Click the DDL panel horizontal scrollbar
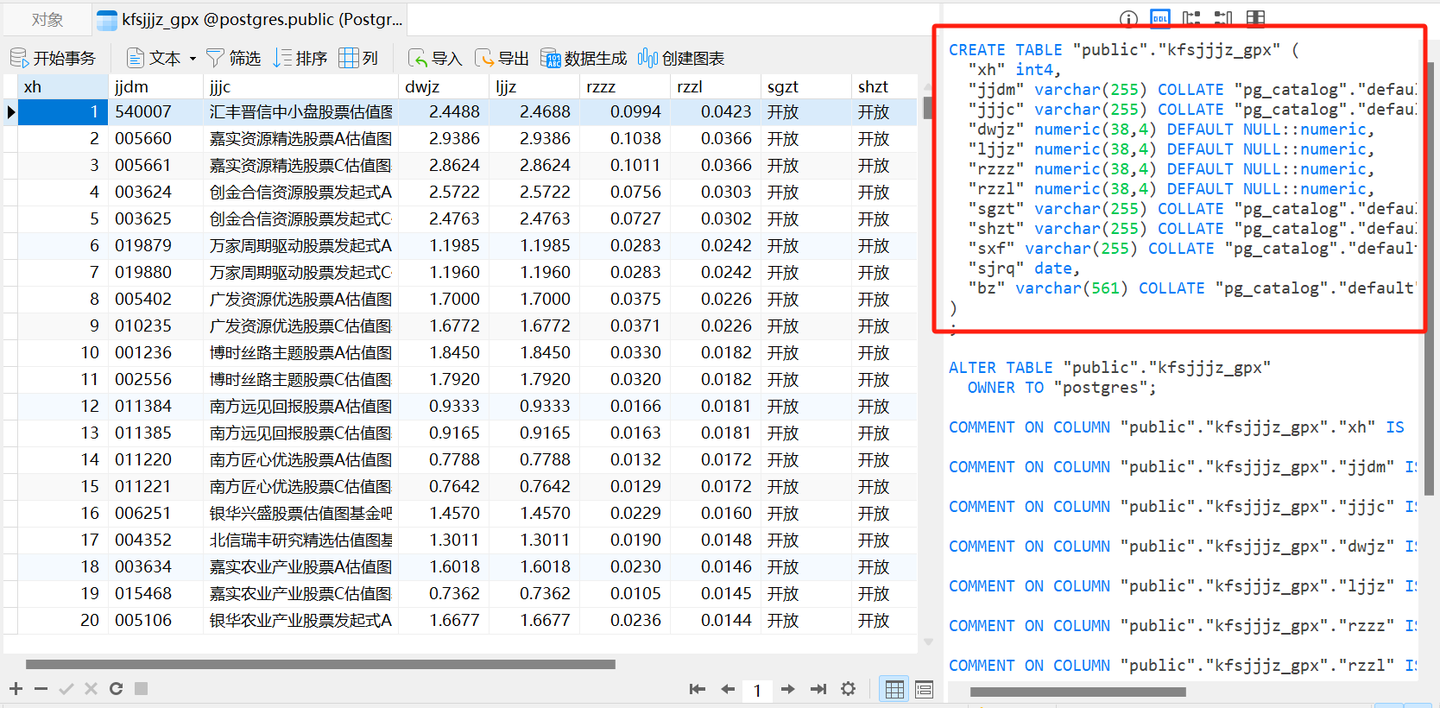Screen dimensions: 1440x708 click(1077, 691)
